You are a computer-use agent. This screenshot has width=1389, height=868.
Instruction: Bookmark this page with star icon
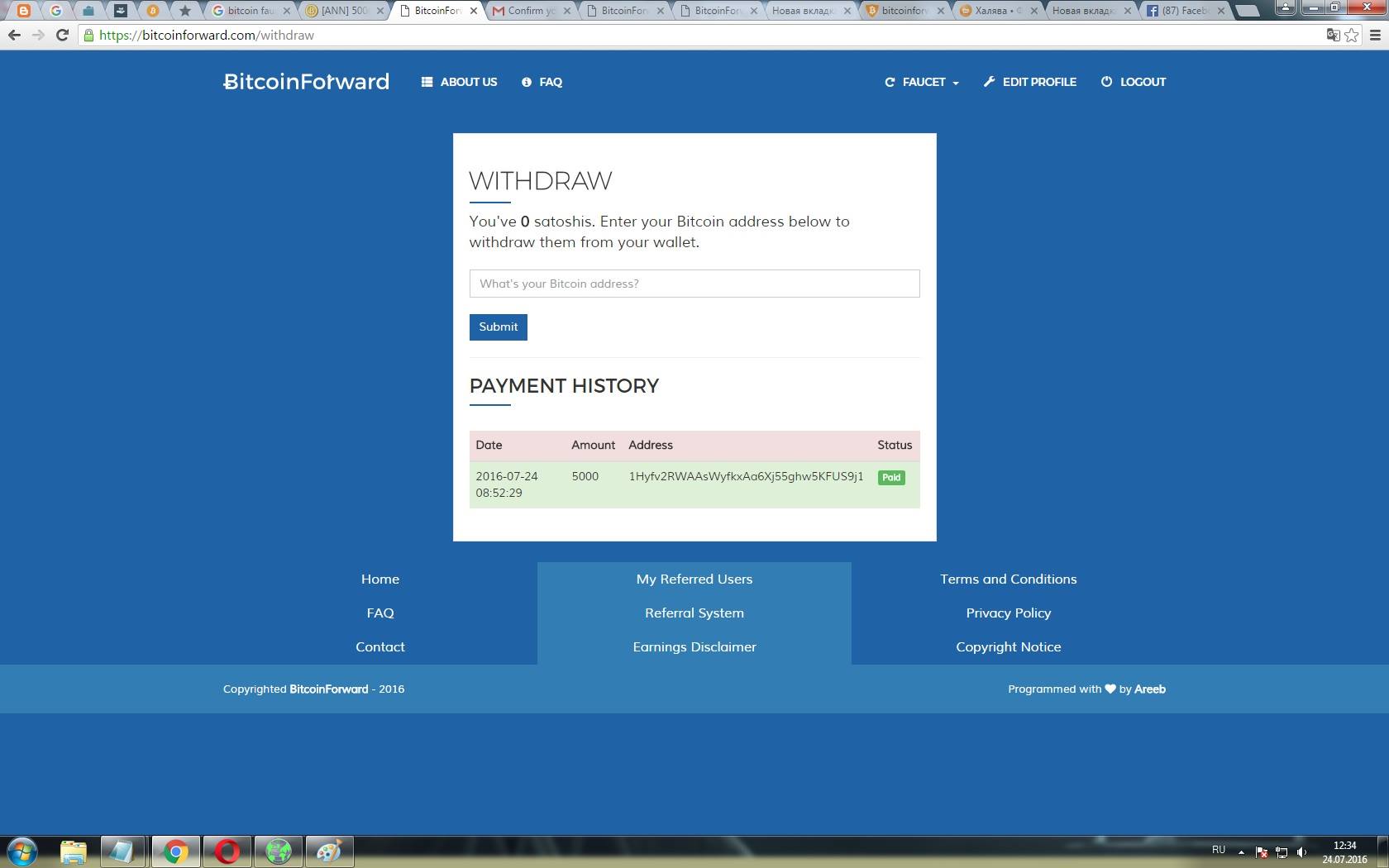point(1352,36)
